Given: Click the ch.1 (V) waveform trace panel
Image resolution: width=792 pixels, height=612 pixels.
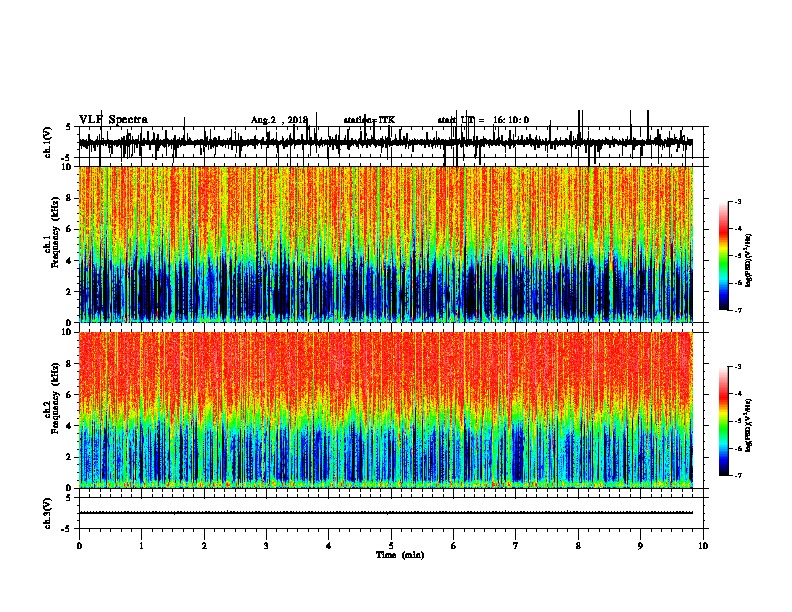Looking at the screenshot, I should pyautogui.click(x=391, y=142).
